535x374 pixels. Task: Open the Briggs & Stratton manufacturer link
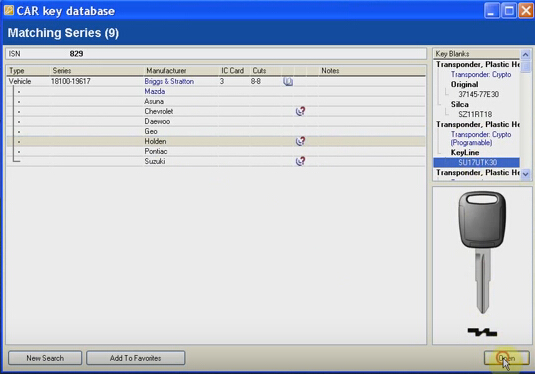[169, 82]
